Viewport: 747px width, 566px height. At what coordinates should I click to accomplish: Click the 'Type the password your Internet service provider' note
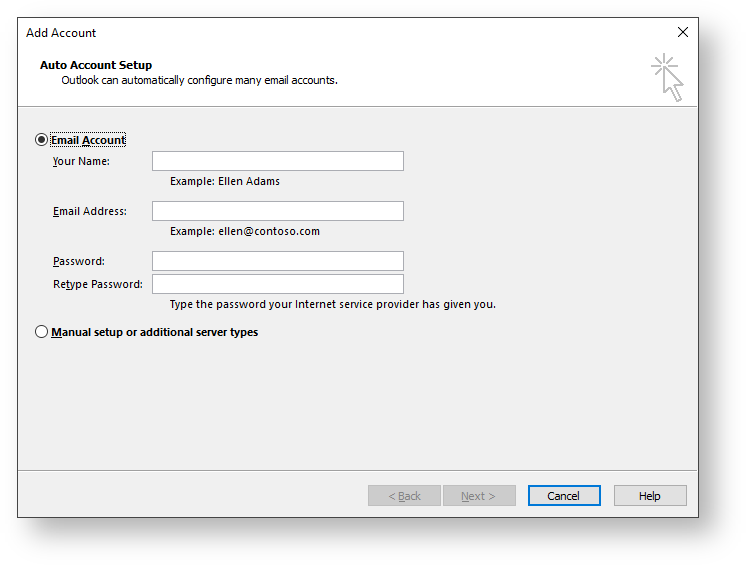click(333, 304)
